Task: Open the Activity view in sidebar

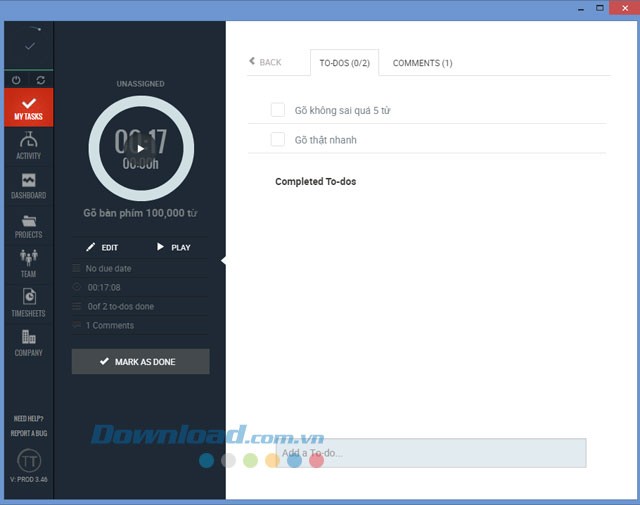Action: pyautogui.click(x=28, y=146)
